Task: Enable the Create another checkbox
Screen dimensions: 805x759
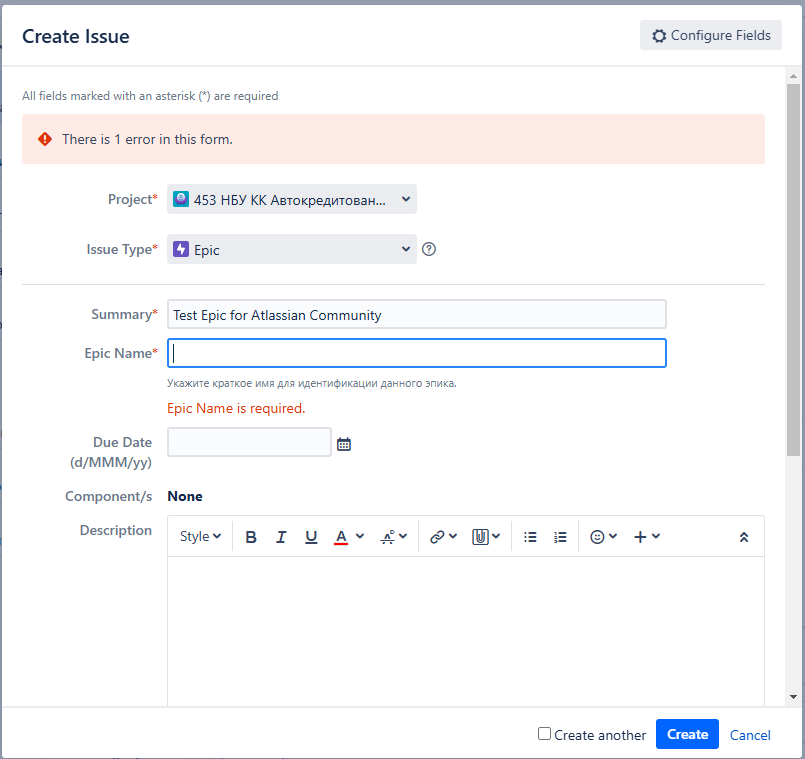Action: point(544,734)
